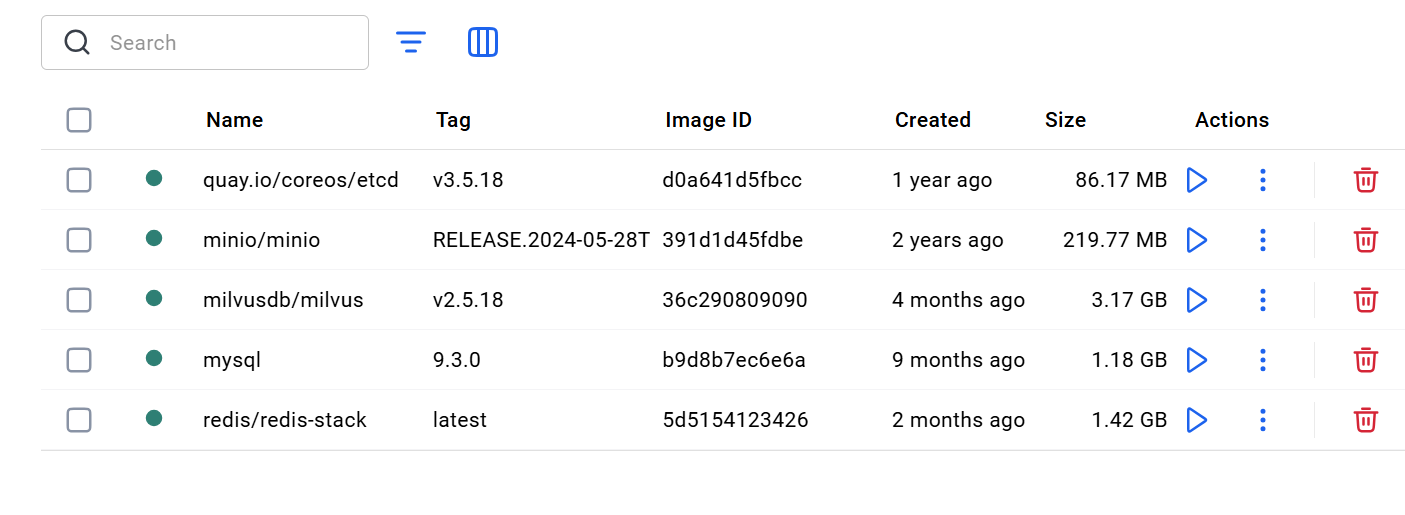1405x515 pixels.
Task: Select the milvusdb/milvus name
Action: (283, 300)
